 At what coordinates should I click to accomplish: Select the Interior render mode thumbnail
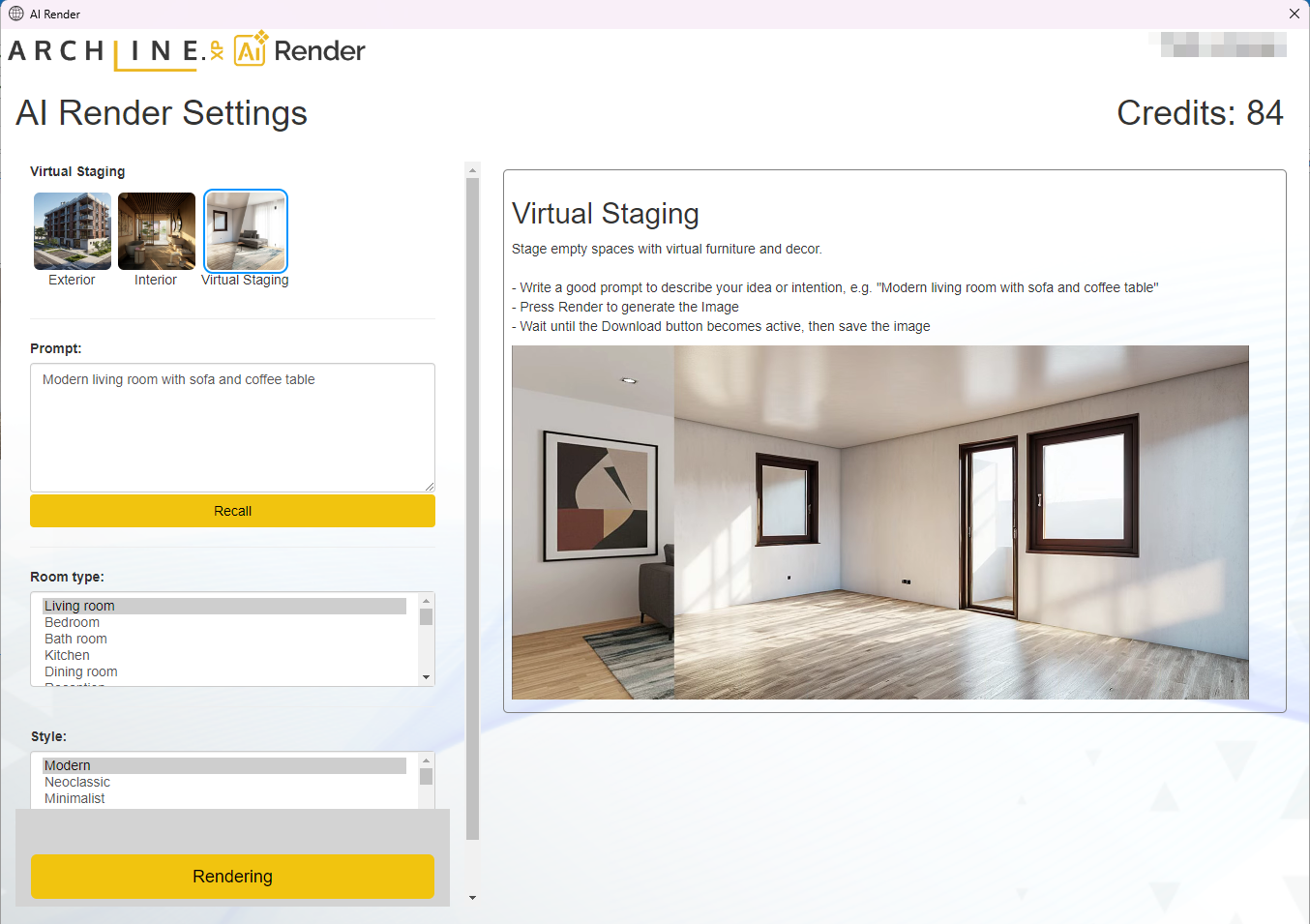point(156,231)
